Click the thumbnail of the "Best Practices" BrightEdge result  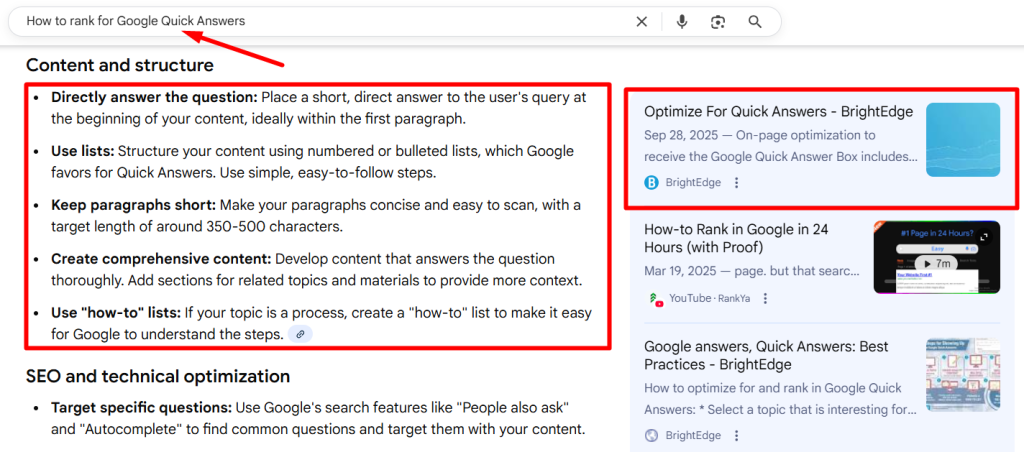(962, 374)
